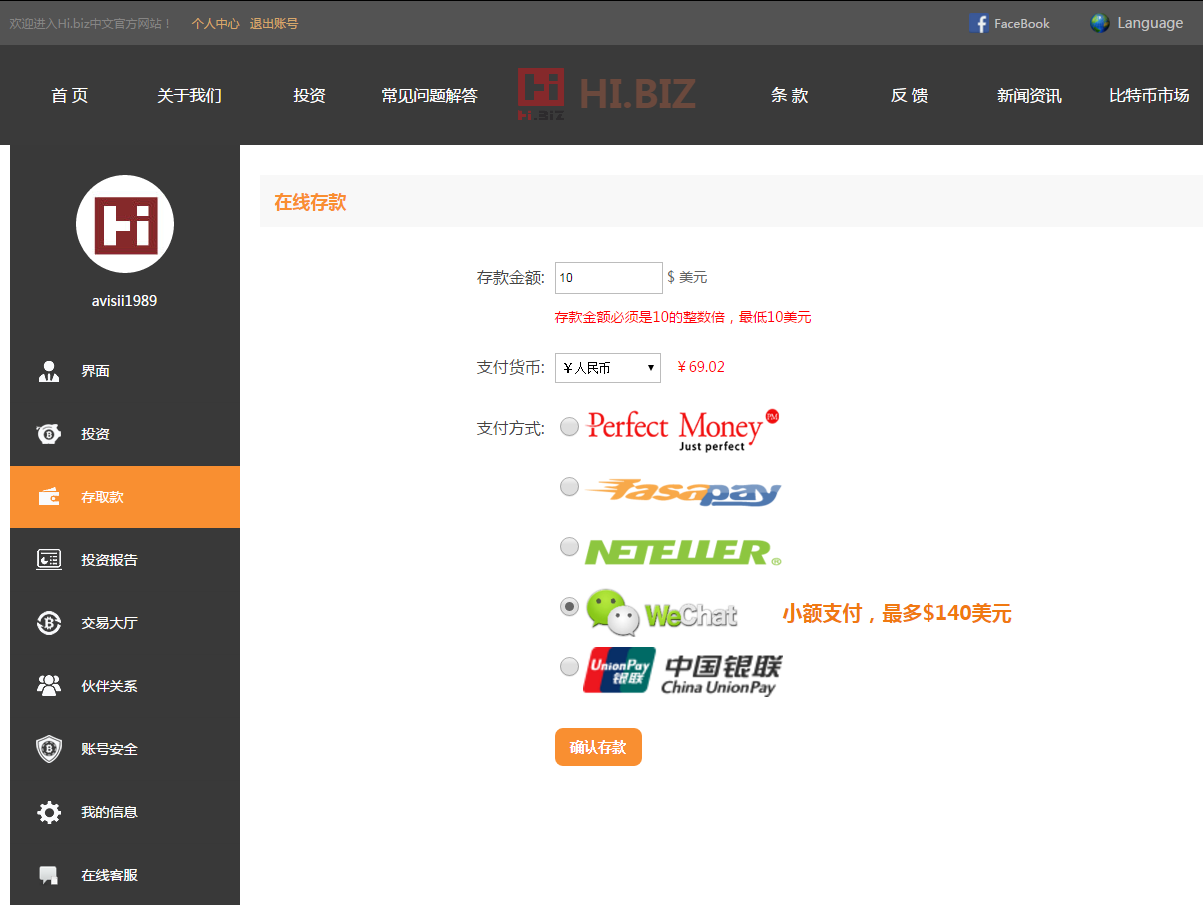Click the 在线客服 sidebar label
Image resolution: width=1203 pixels, height=905 pixels.
click(110, 875)
